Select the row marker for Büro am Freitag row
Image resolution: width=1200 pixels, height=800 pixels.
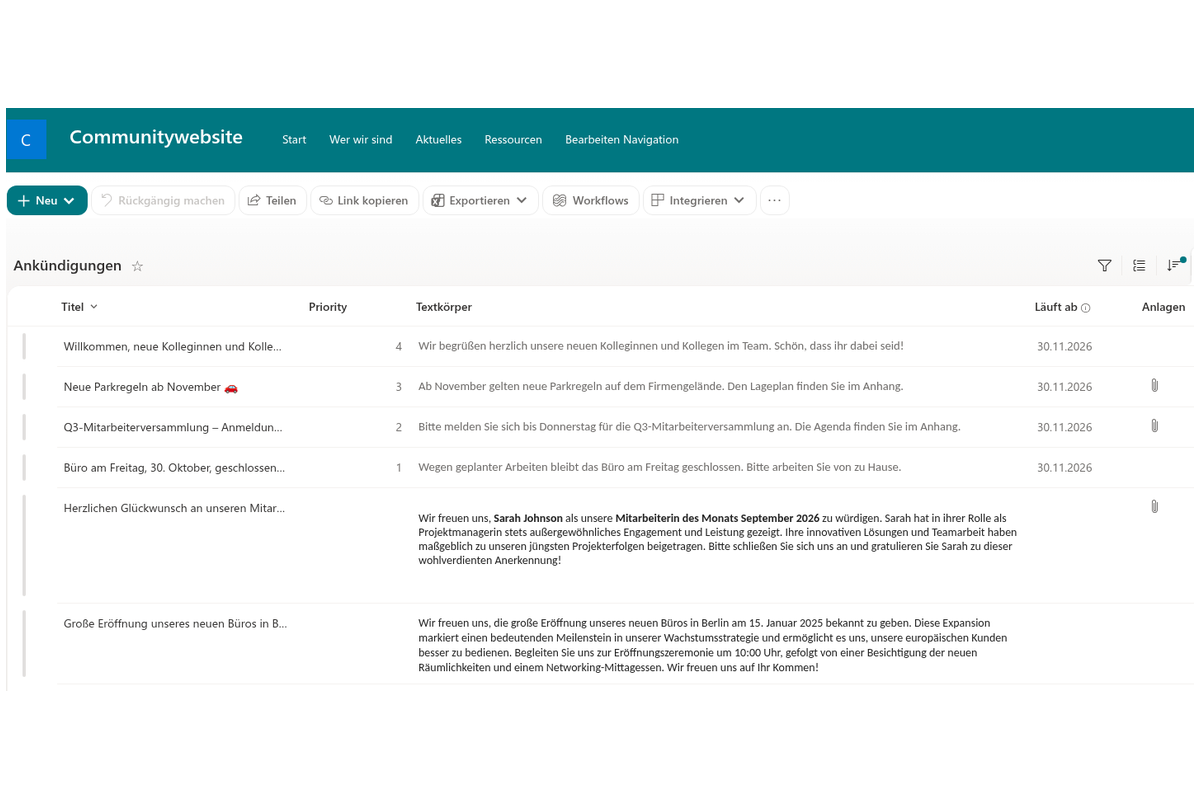coord(24,467)
